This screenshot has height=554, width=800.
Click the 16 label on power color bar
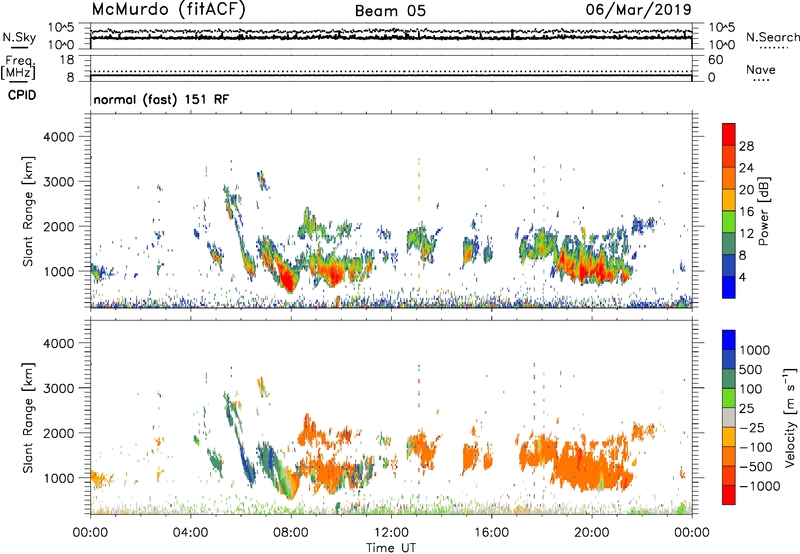click(x=746, y=212)
